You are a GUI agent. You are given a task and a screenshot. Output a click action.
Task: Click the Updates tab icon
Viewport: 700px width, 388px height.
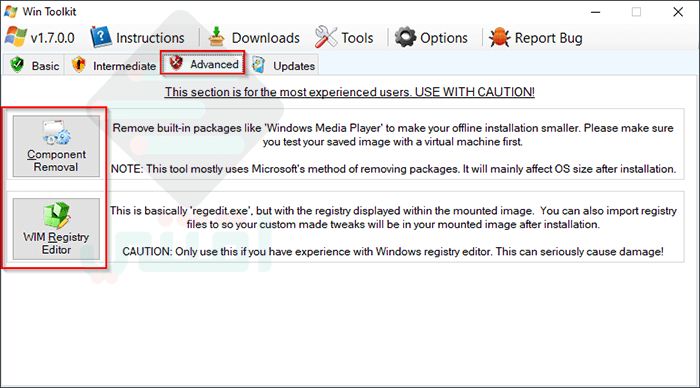258,65
